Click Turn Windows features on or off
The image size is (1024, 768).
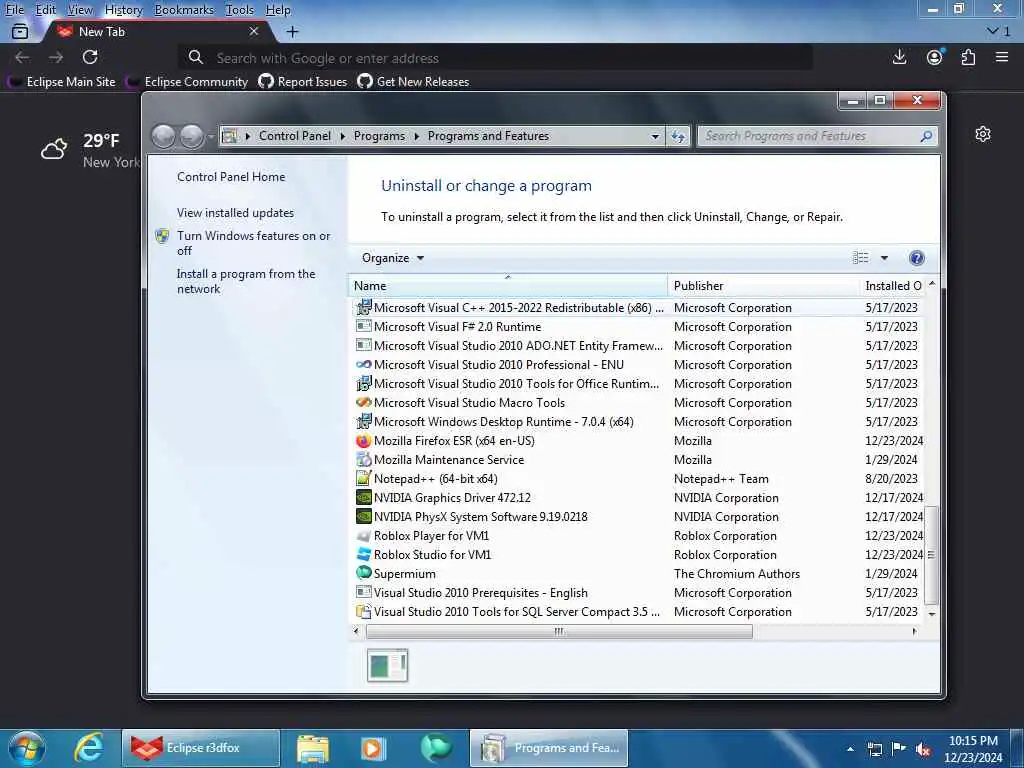(x=253, y=243)
